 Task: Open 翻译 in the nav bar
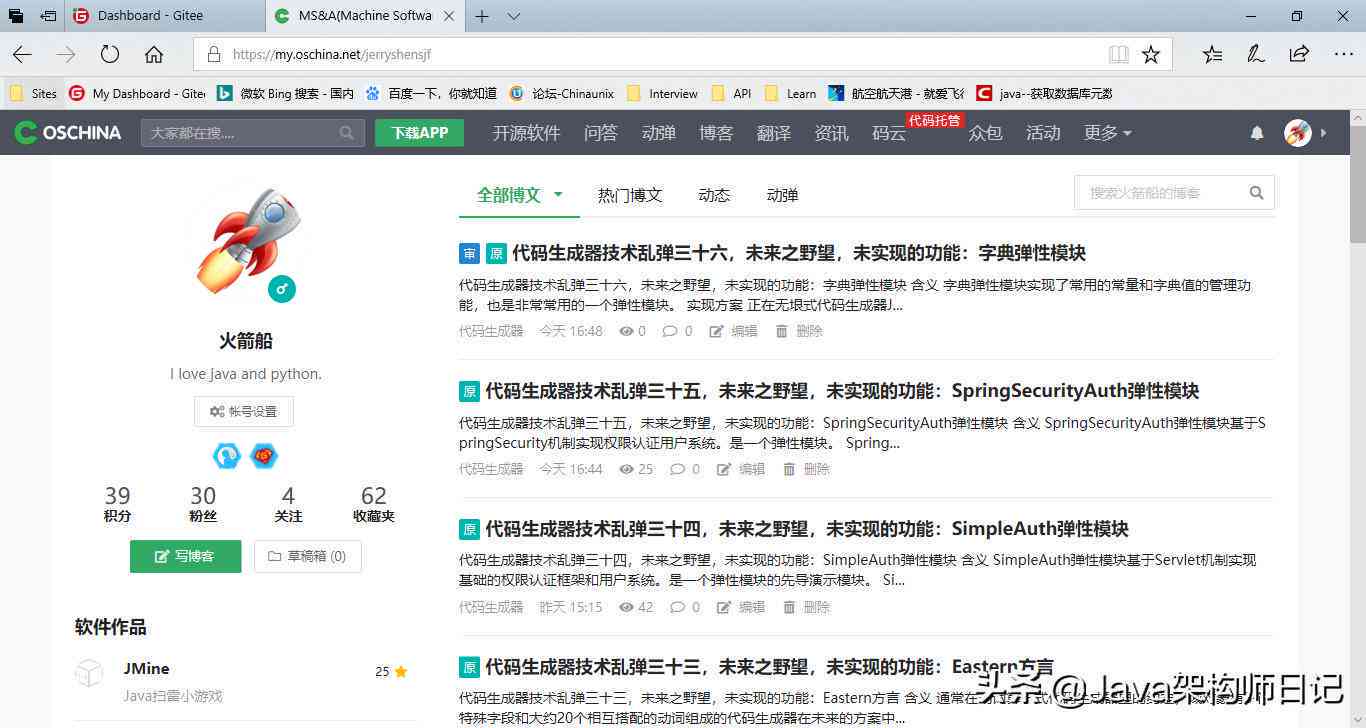774,133
